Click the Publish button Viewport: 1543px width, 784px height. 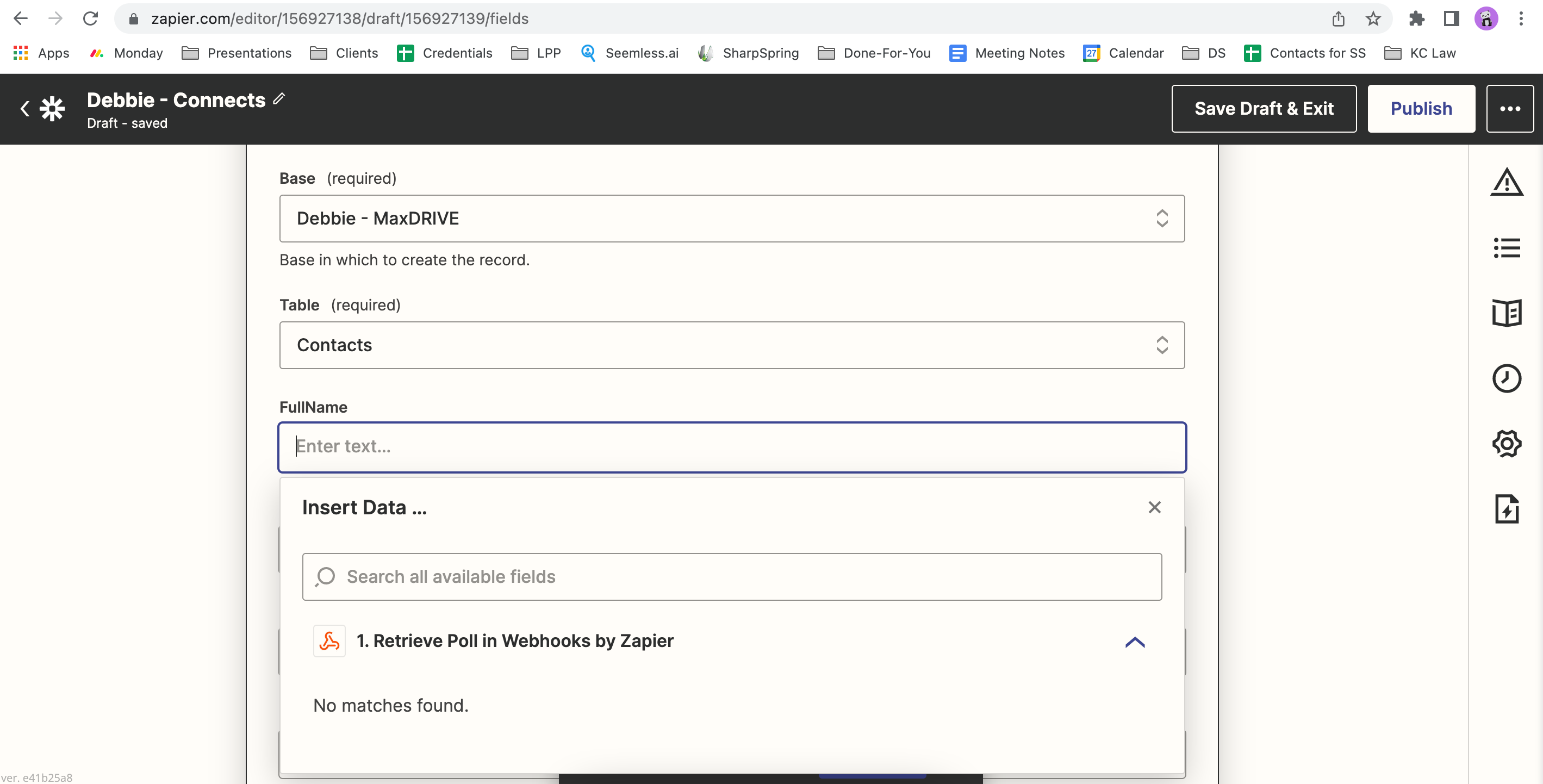1421,108
